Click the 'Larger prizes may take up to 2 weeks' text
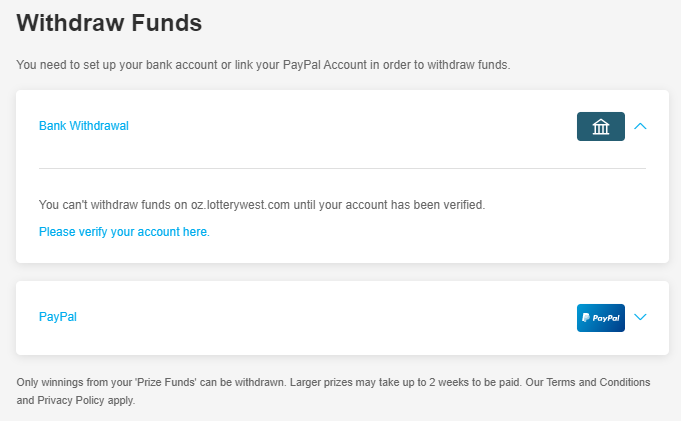 (x=406, y=382)
